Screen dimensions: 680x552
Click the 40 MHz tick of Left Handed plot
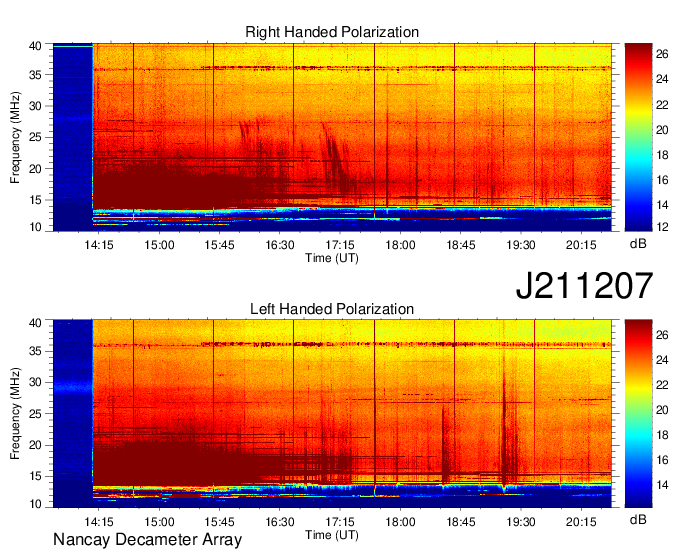(35, 323)
